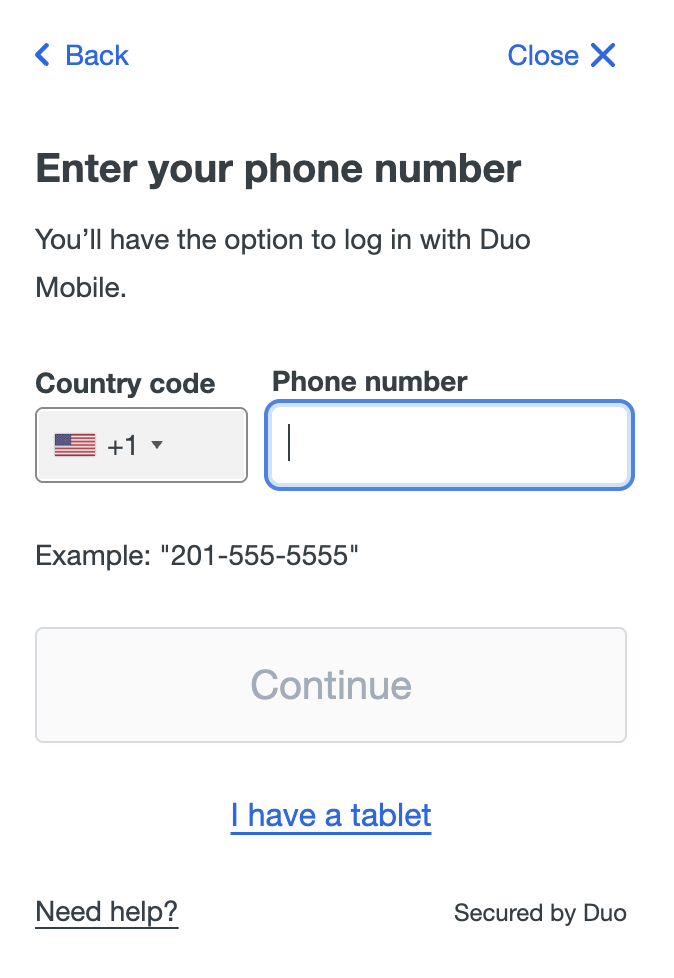Focus the Phone number input field
674x978 pixels.
click(x=448, y=444)
